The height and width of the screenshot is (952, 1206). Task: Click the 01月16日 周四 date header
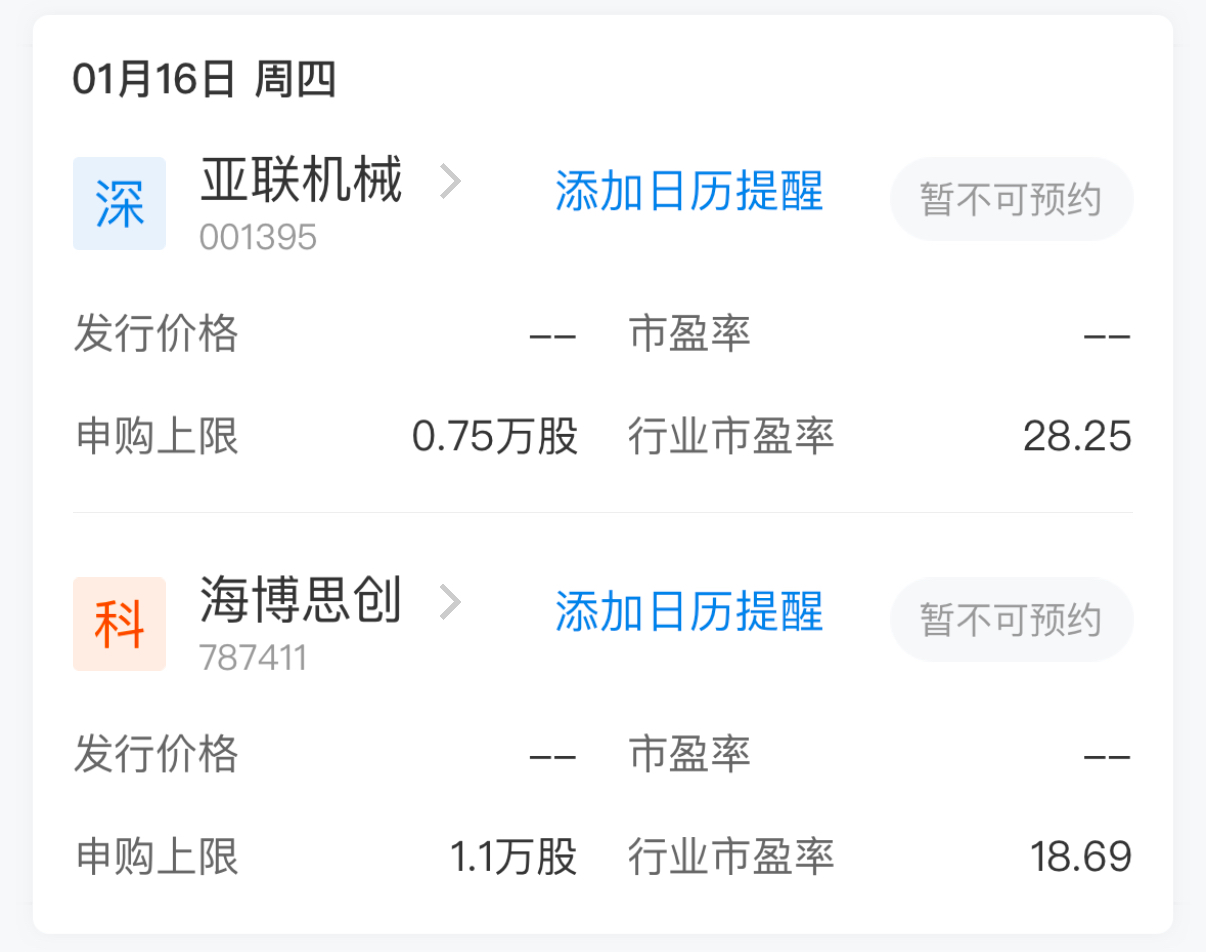[204, 80]
